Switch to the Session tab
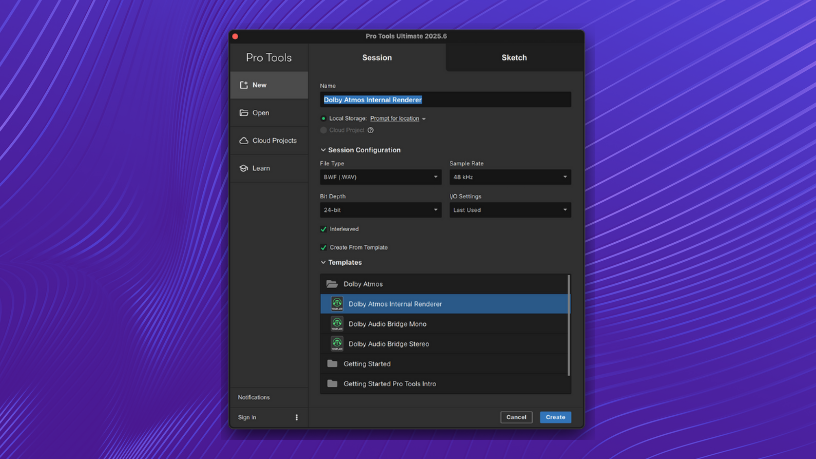 [377, 57]
